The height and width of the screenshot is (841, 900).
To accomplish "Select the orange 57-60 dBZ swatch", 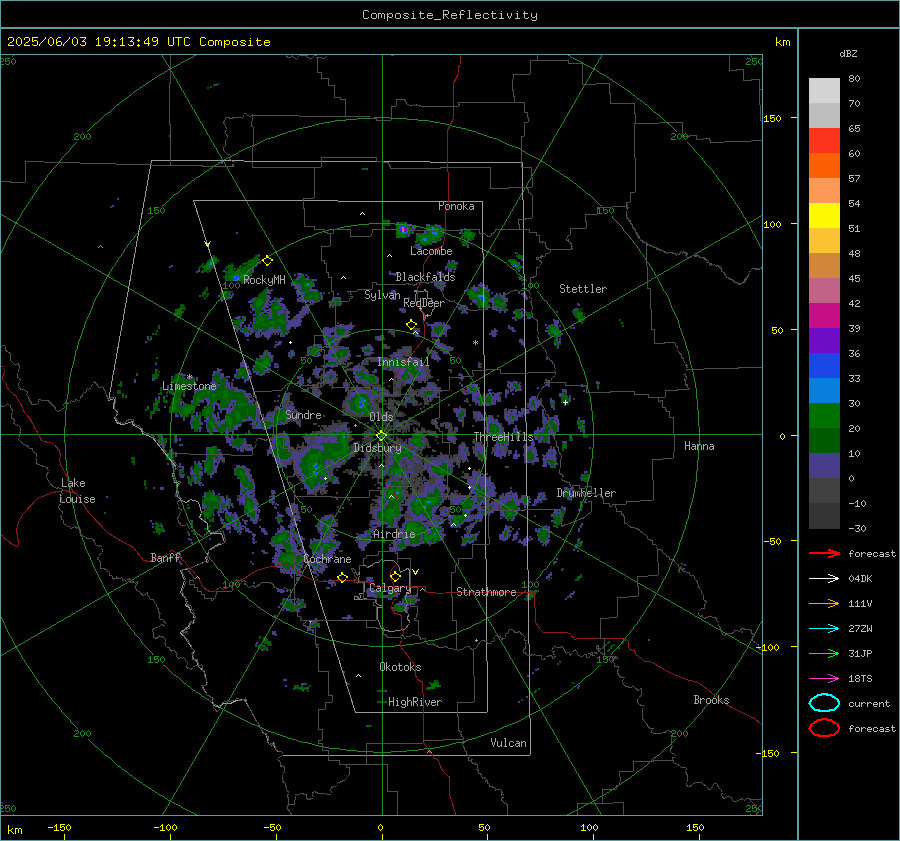I will point(824,165).
